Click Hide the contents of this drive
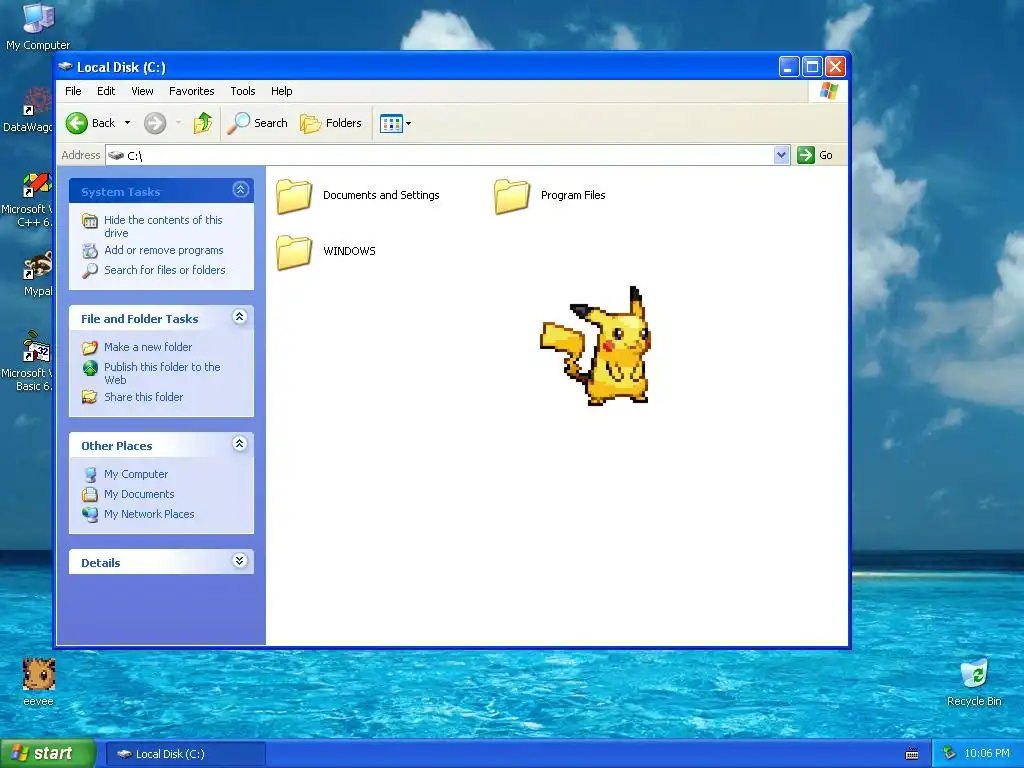Screen dimensions: 1024x768 (x=163, y=226)
